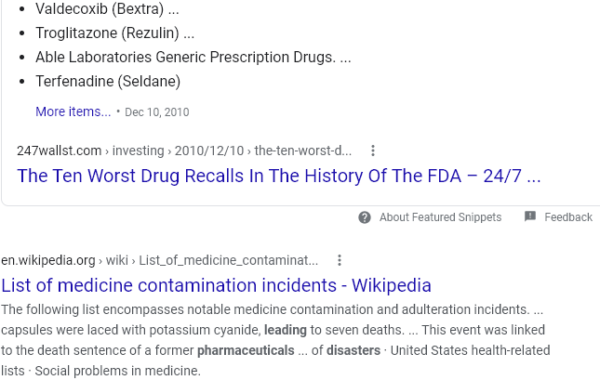Click the-ten-worst-d... URL path segment
The image size is (600, 380).
click(303, 151)
